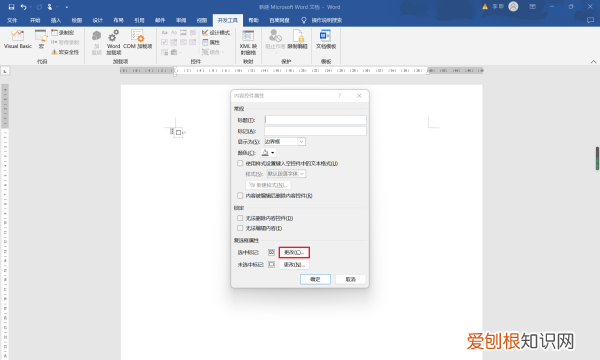The width and height of the screenshot is (600, 360).
Task: Toggle touch/mouse mode icon
Action: pos(50,7)
